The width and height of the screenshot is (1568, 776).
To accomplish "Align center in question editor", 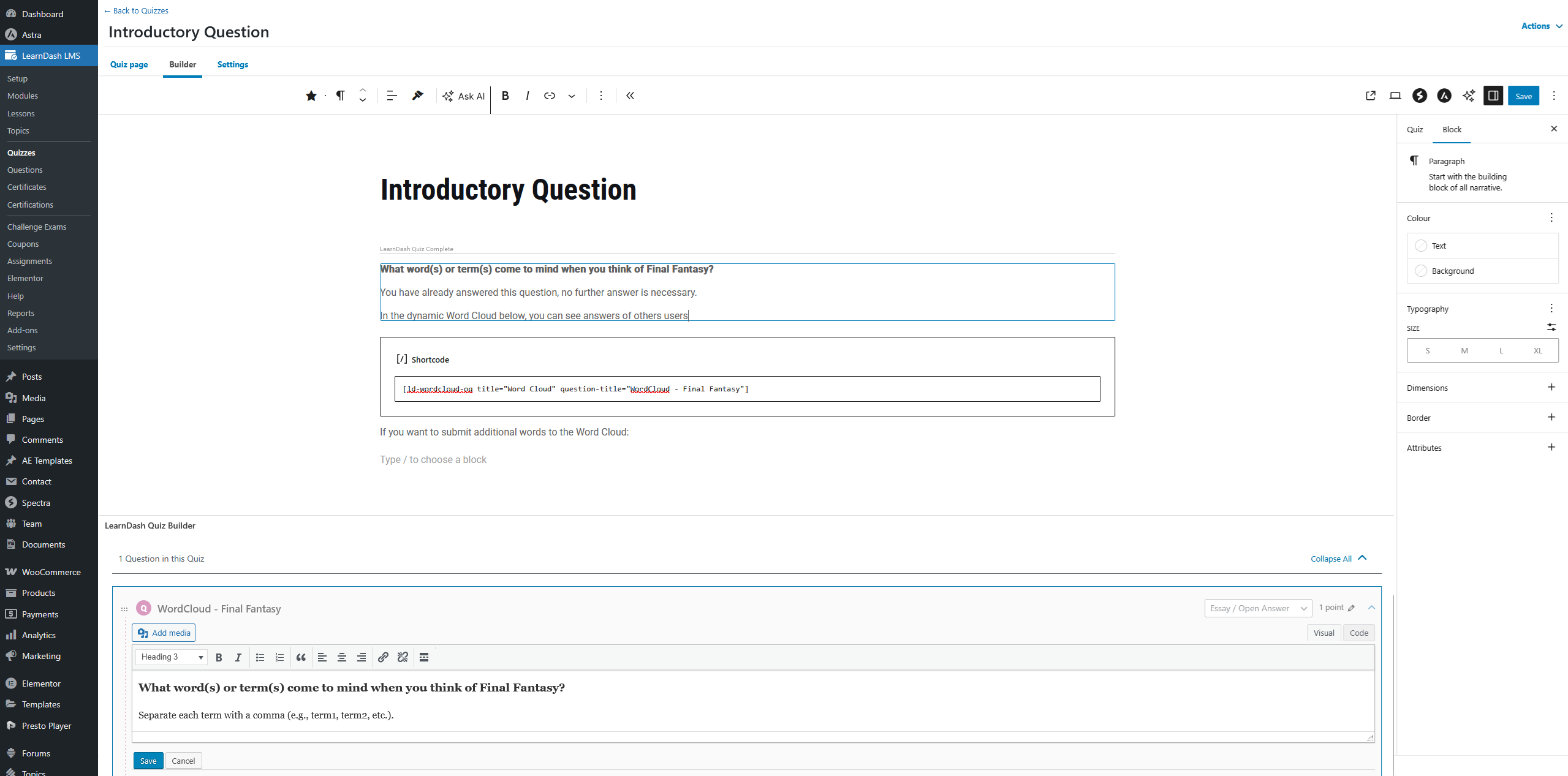I will tap(342, 657).
